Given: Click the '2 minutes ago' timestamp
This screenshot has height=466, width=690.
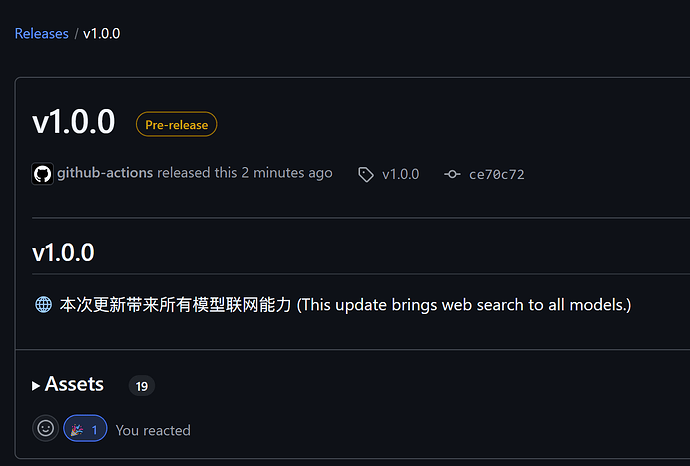Looking at the screenshot, I should (x=287, y=172).
